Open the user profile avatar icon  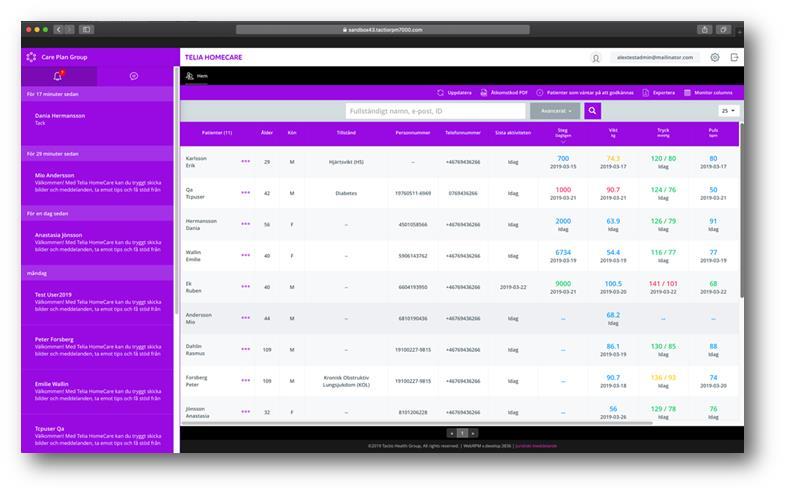tap(596, 58)
